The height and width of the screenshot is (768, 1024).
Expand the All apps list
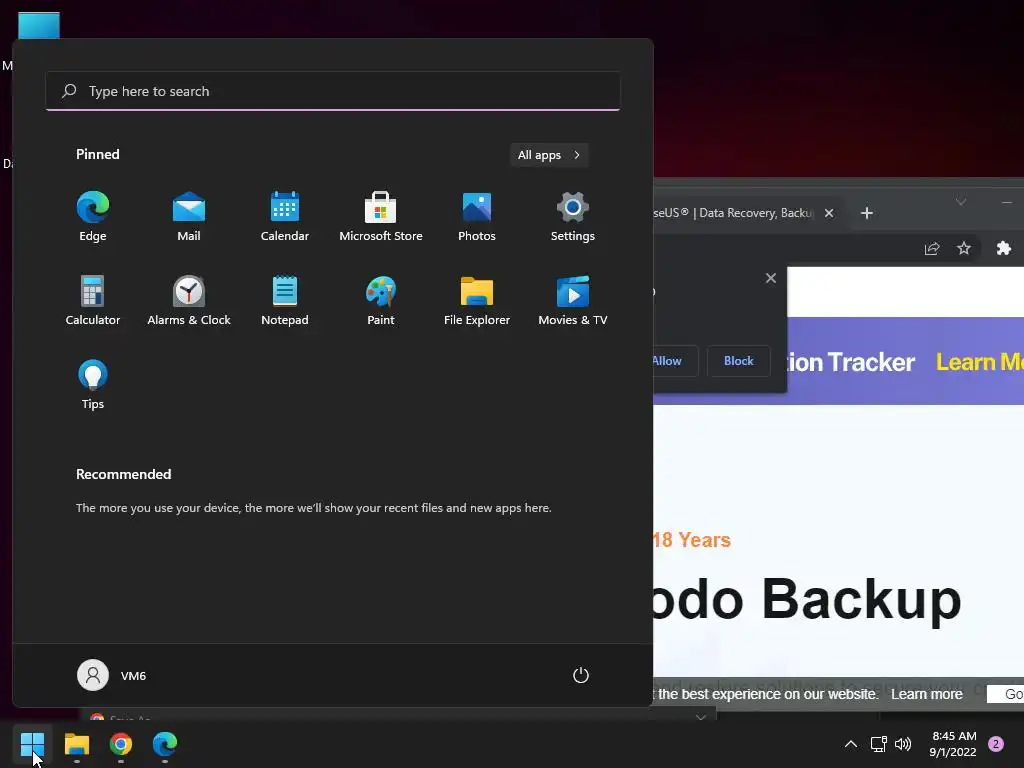[x=549, y=155]
